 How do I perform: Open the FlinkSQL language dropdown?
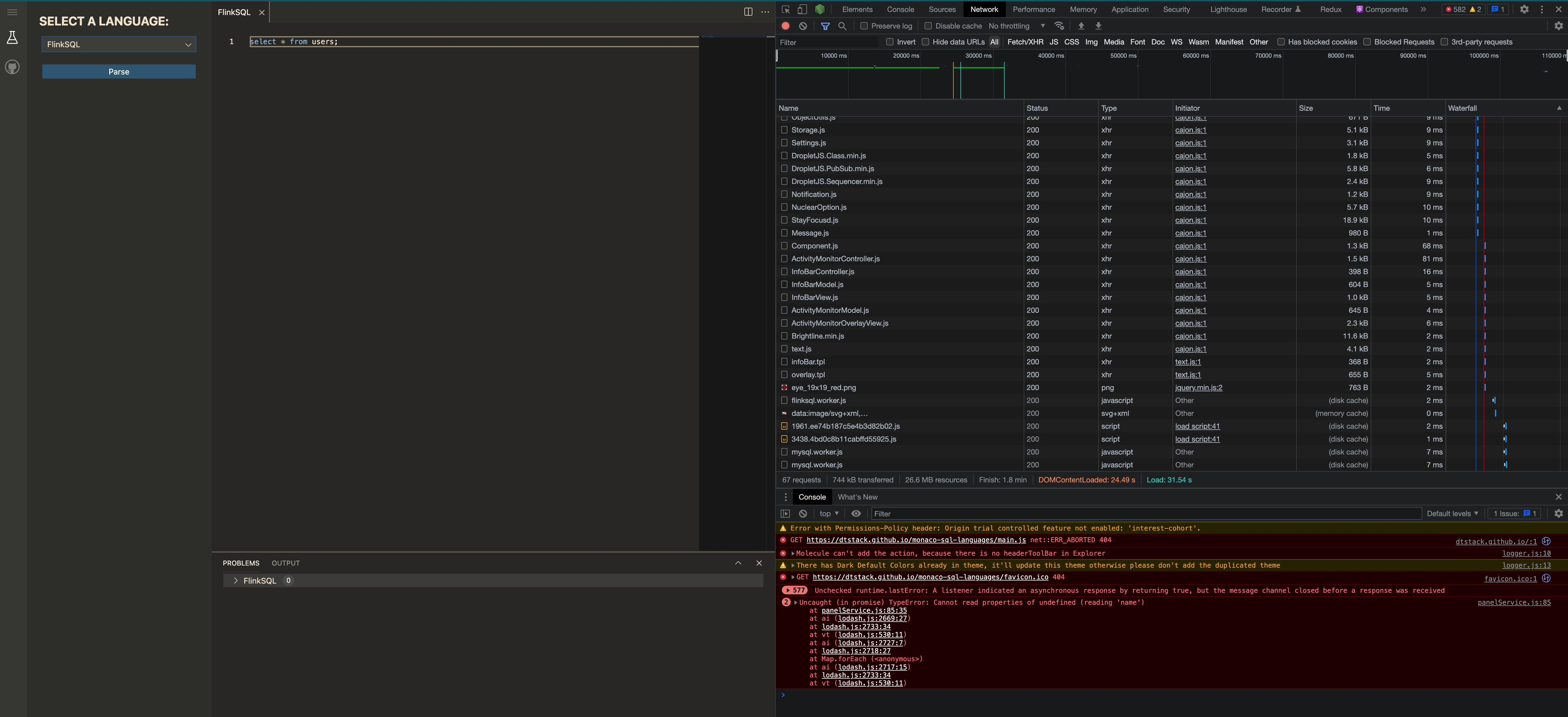tap(119, 44)
